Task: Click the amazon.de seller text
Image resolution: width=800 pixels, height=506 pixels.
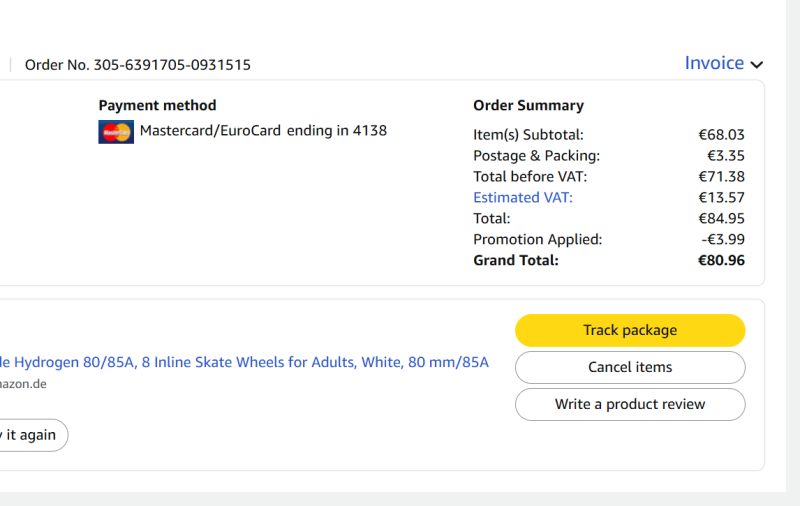Action: (23, 384)
